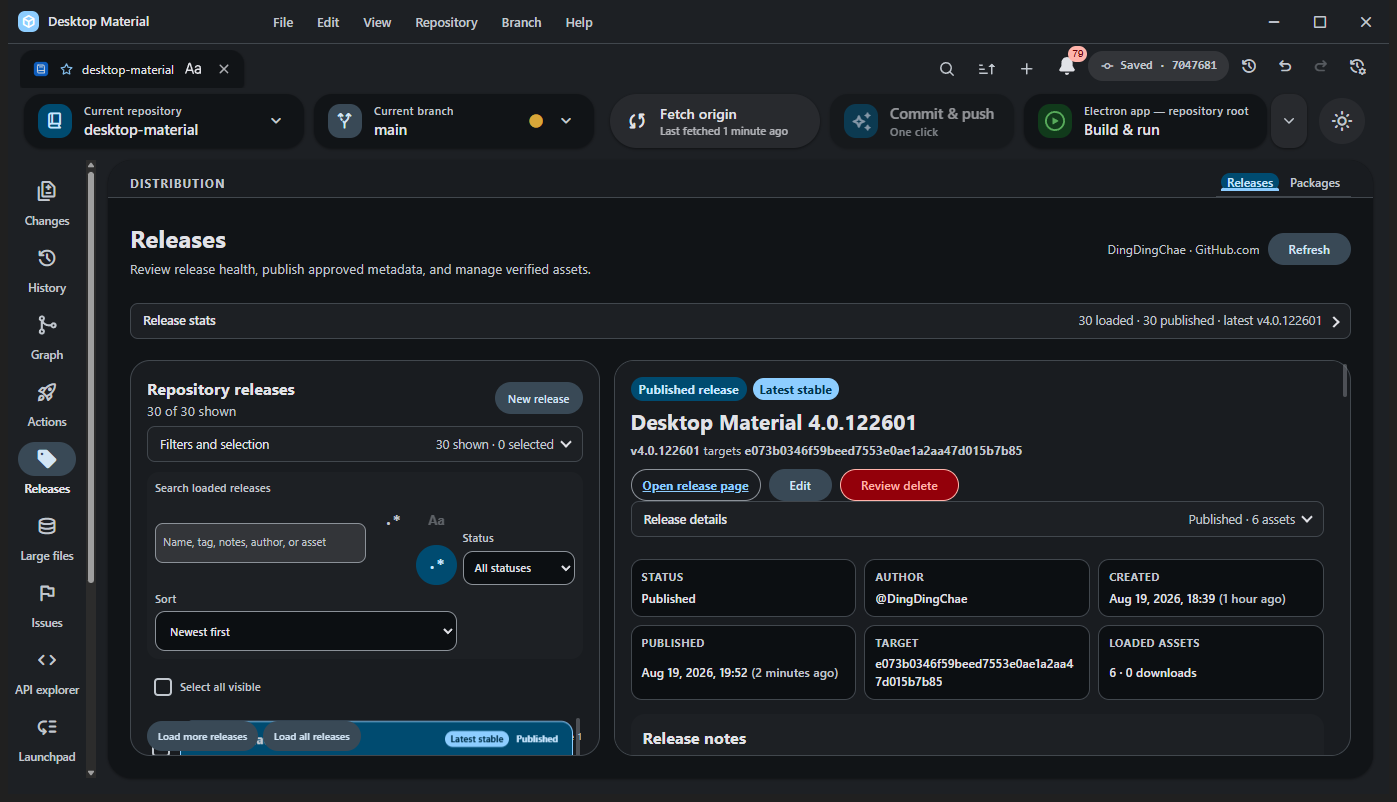Click the Review delete button
This screenshot has width=1397, height=802.
(x=899, y=485)
